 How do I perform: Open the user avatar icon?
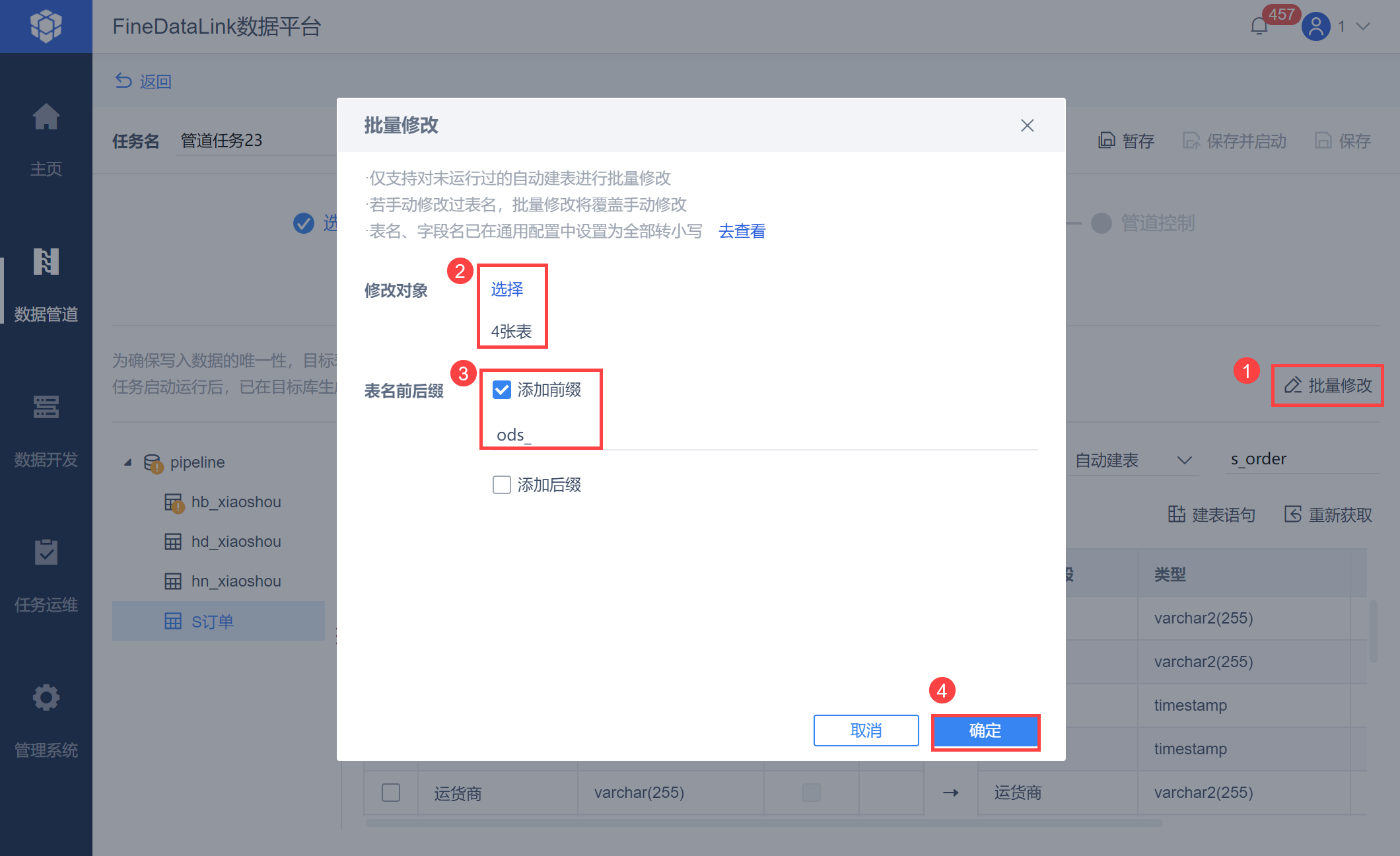pyautogui.click(x=1315, y=26)
